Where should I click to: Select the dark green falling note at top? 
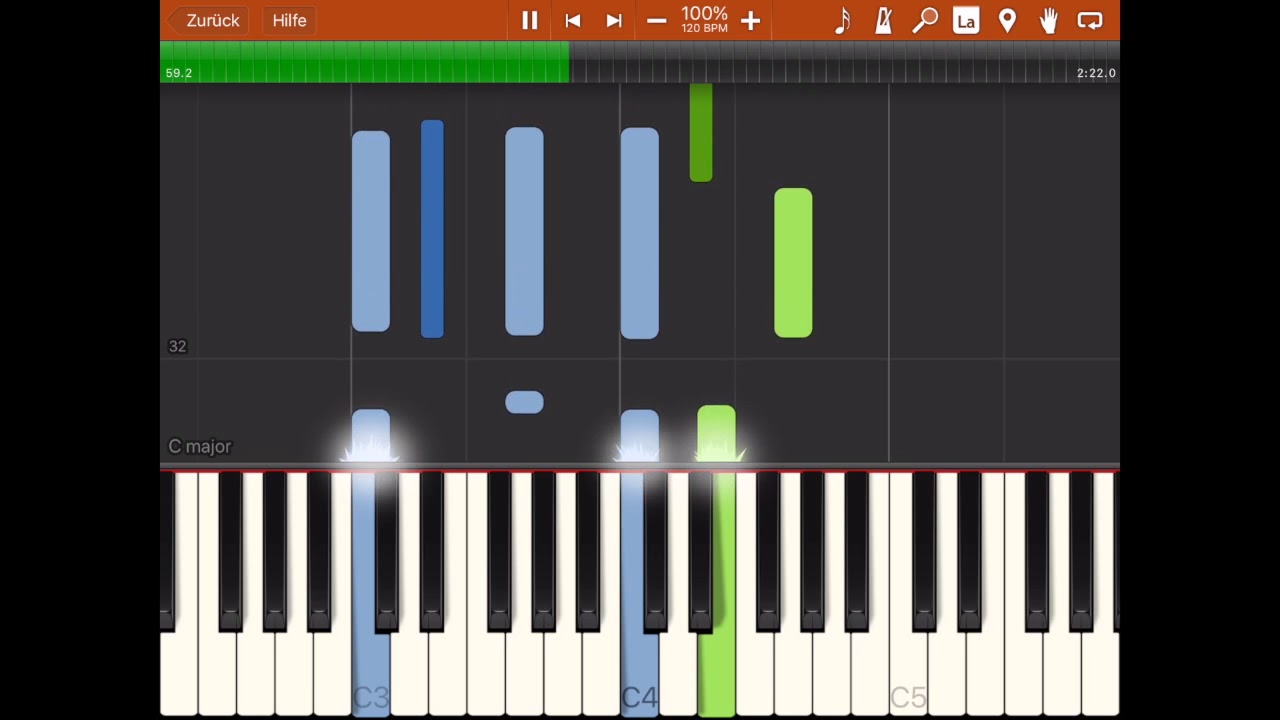pyautogui.click(x=701, y=133)
